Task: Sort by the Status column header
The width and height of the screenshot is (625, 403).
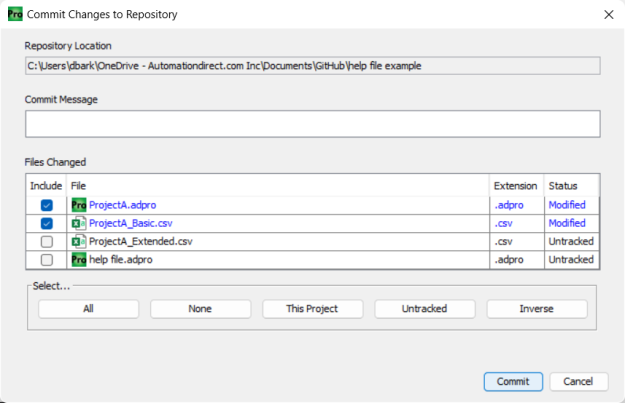Action: click(x=570, y=186)
